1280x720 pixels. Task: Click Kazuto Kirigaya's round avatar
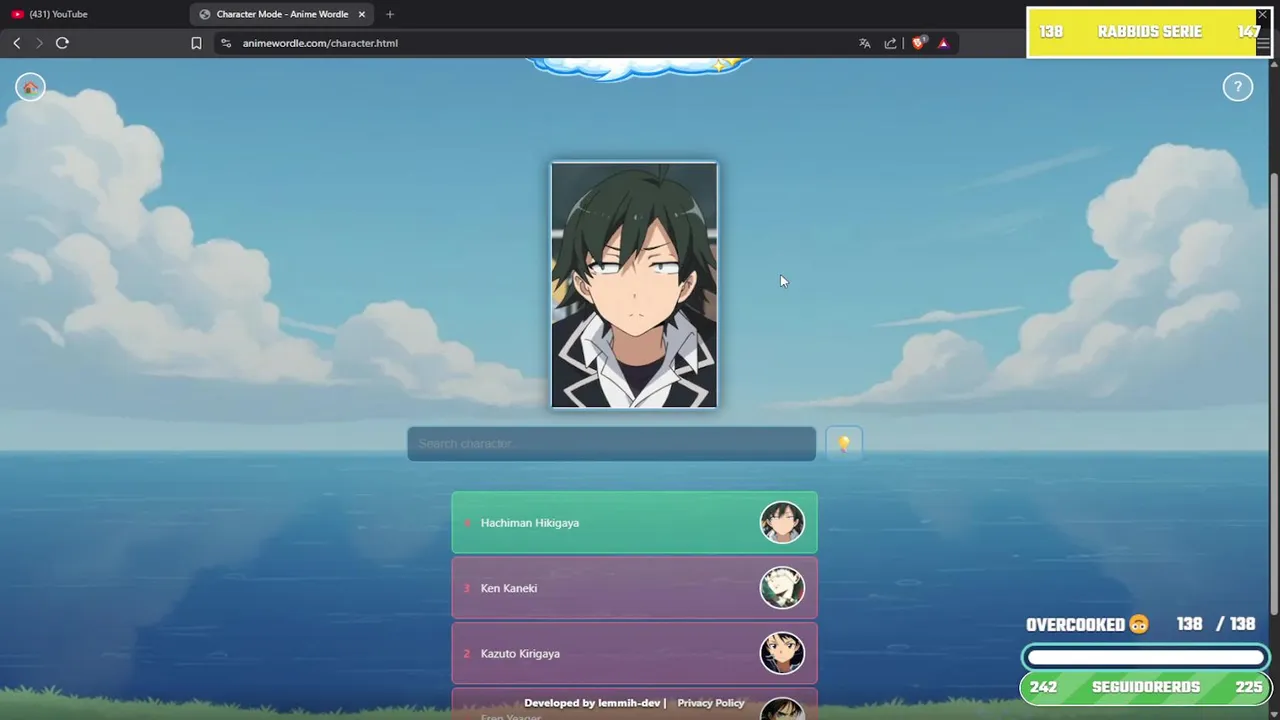point(782,653)
